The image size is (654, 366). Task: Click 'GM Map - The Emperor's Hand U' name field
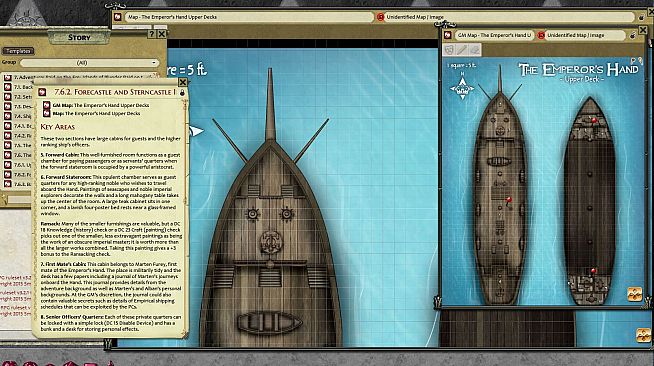pyautogui.click(x=494, y=35)
